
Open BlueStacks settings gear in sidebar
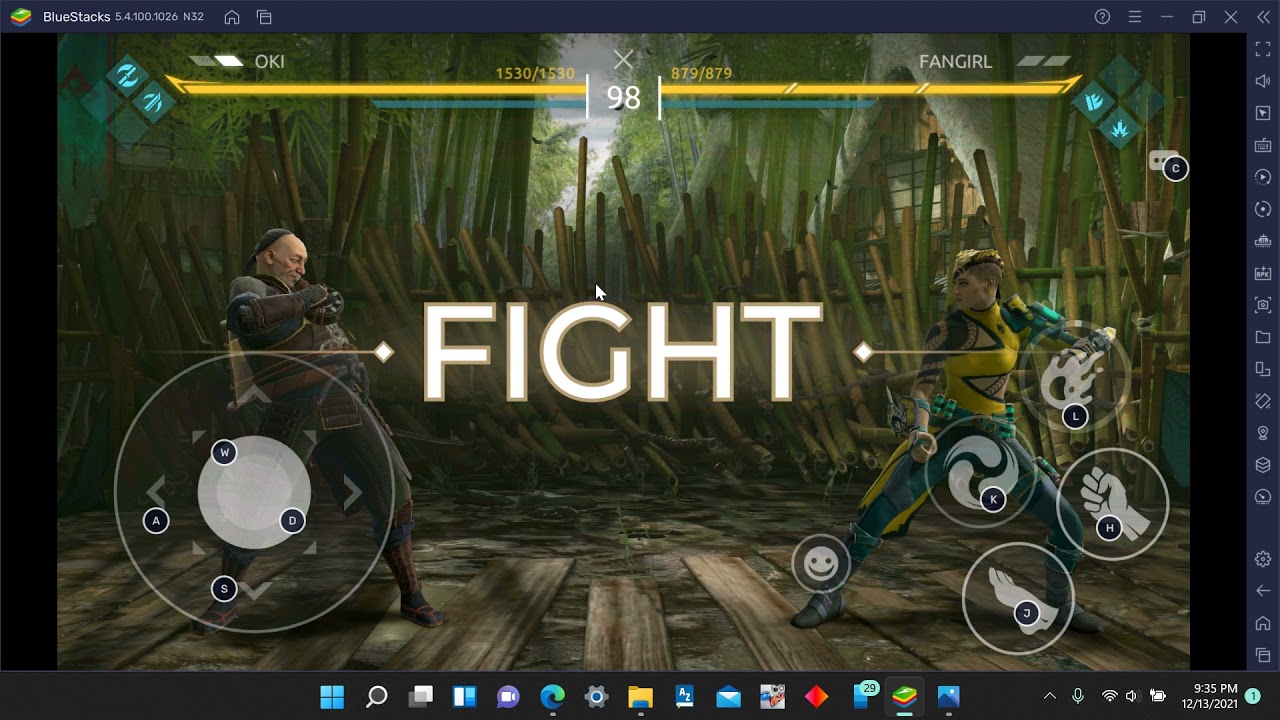(1263, 559)
